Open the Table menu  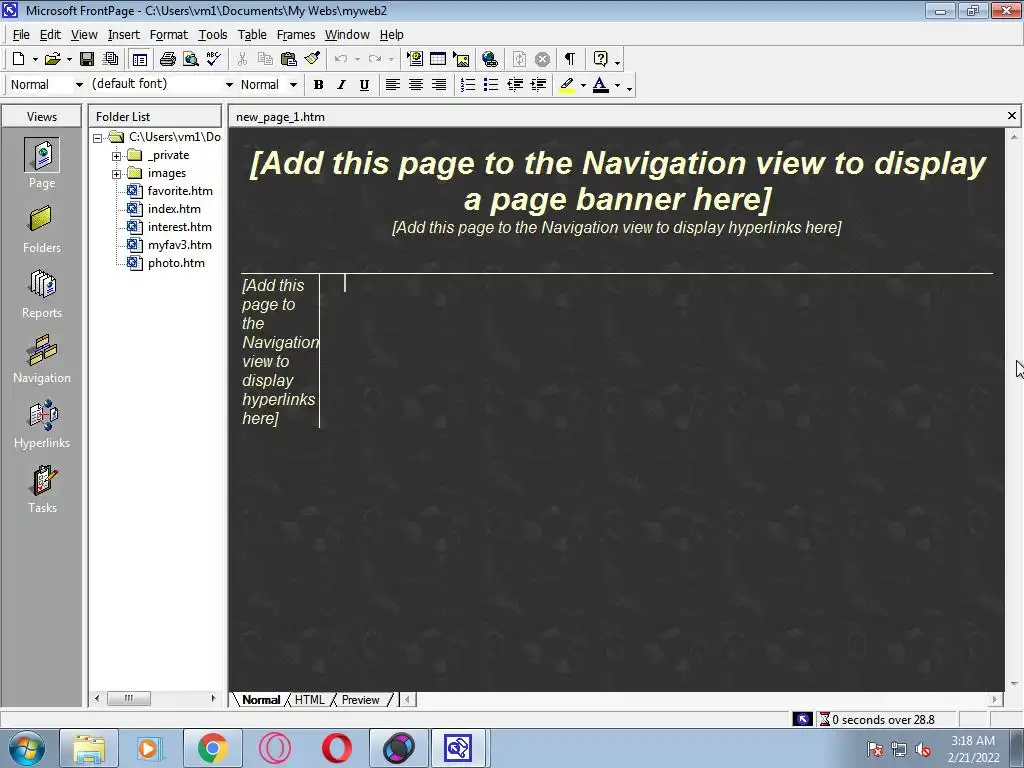coord(252,35)
